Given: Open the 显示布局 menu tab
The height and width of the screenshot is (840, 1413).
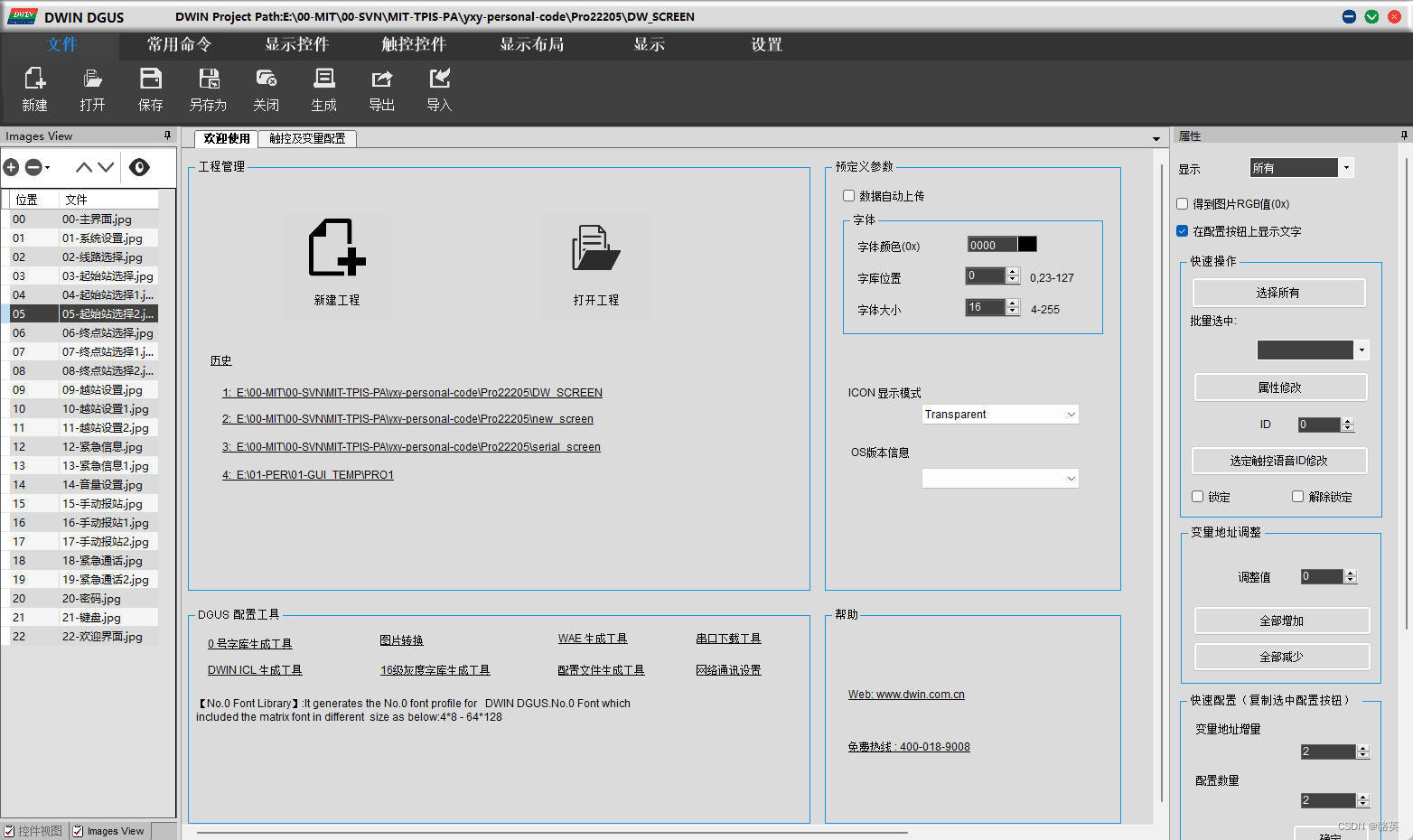Looking at the screenshot, I should pos(532,44).
